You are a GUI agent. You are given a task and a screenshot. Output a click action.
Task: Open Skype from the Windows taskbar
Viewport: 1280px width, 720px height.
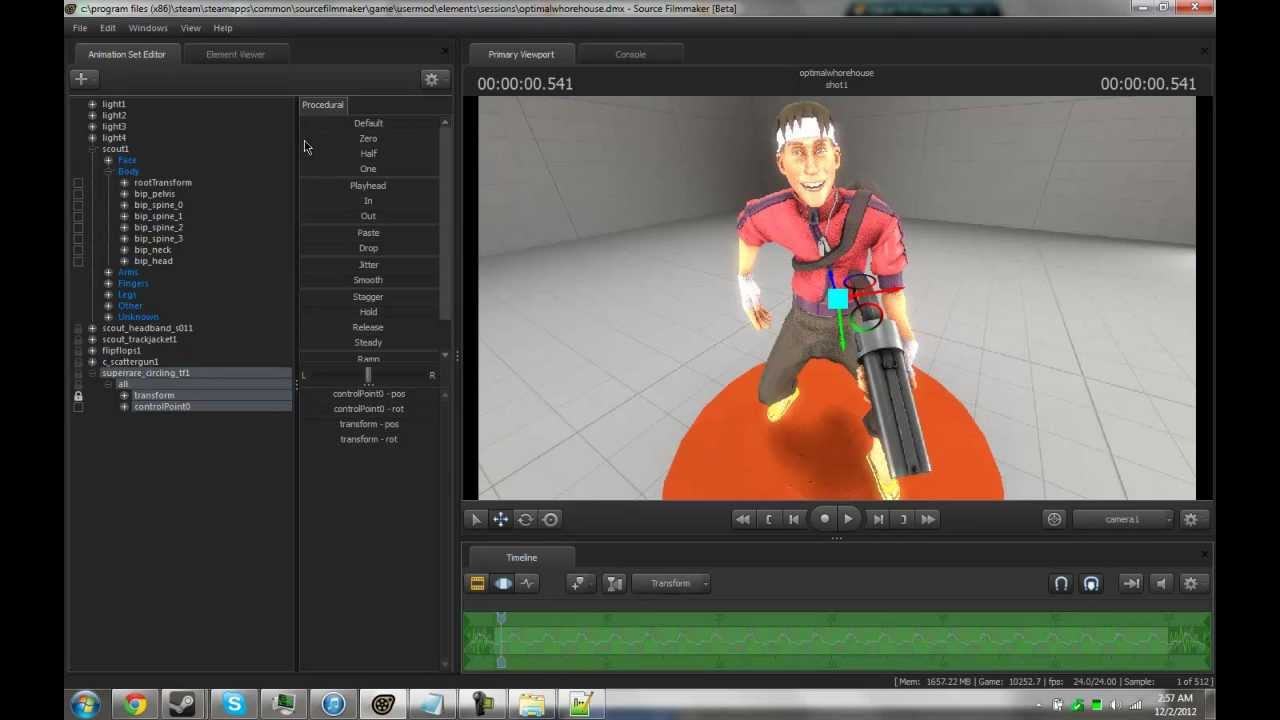tap(234, 705)
